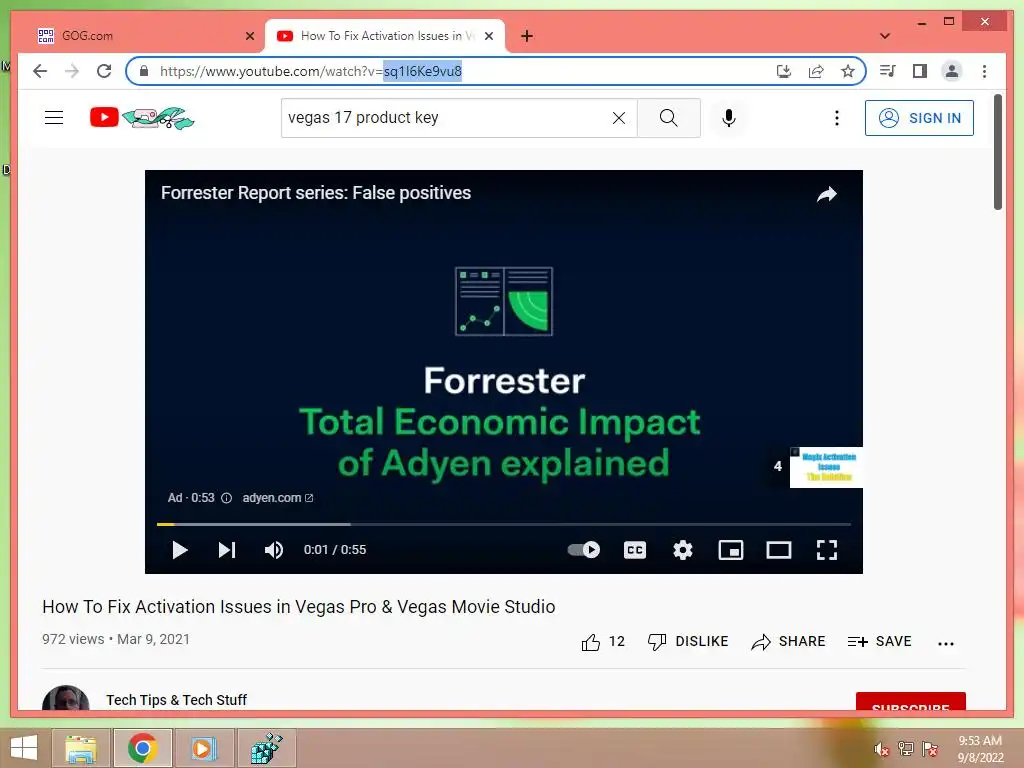
Task: Open media control icon in Chrome toolbar
Action: (x=888, y=71)
